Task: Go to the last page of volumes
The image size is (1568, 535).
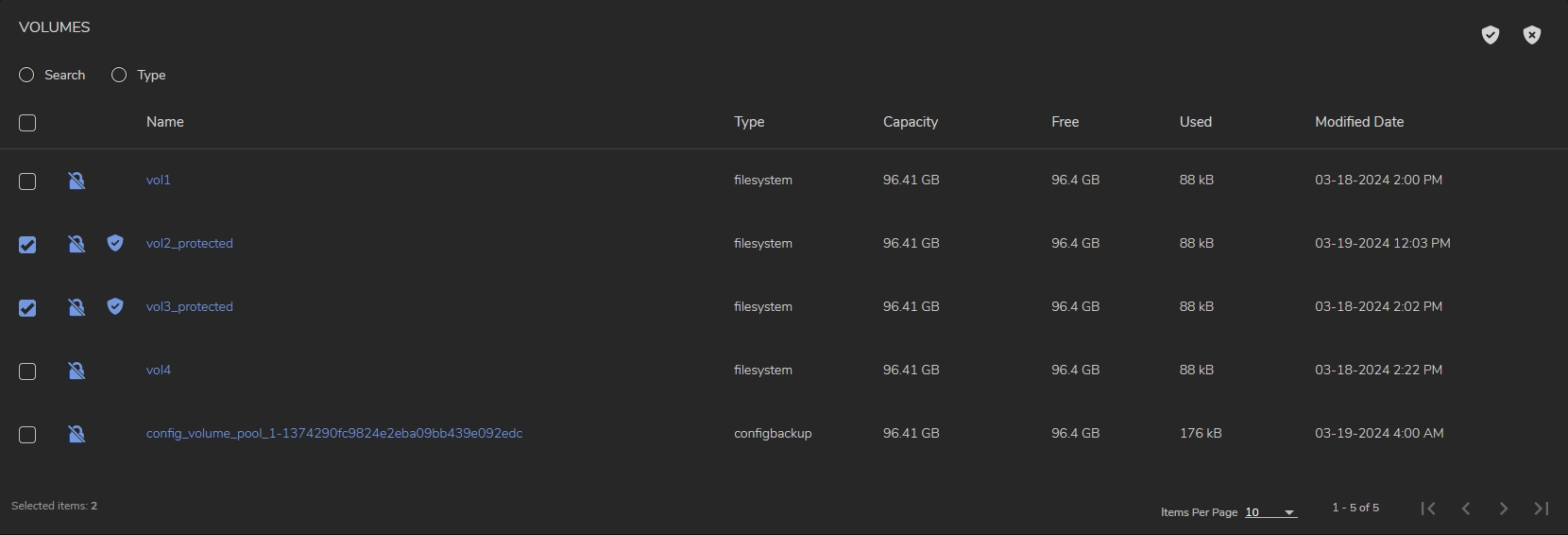Action: (x=1541, y=509)
